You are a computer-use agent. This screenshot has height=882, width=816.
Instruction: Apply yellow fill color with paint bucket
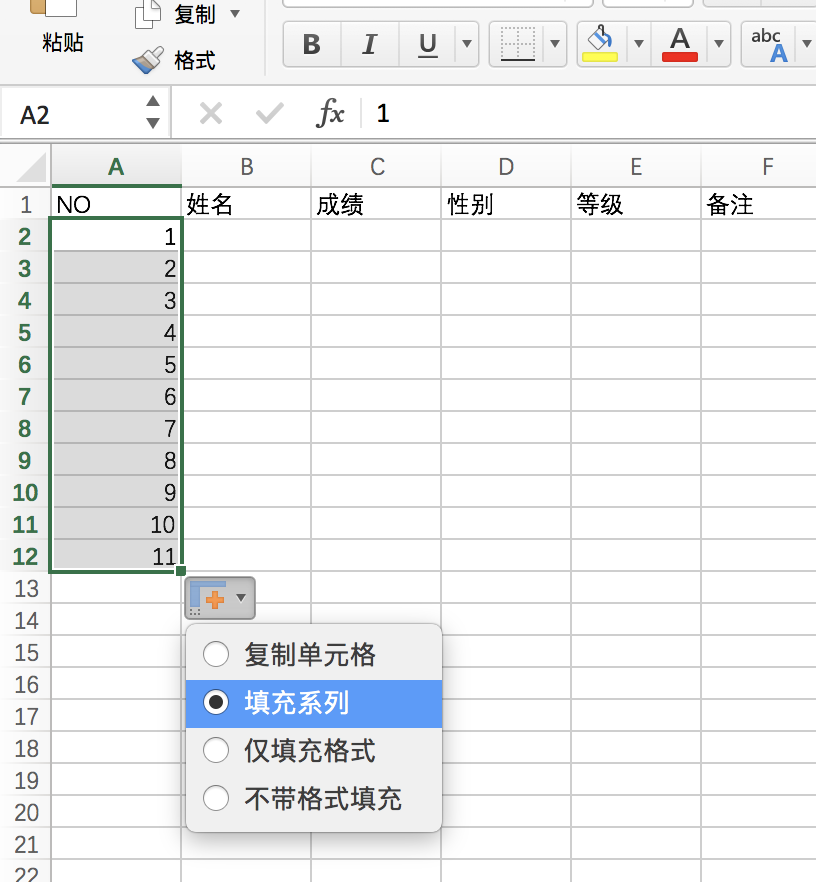point(600,44)
